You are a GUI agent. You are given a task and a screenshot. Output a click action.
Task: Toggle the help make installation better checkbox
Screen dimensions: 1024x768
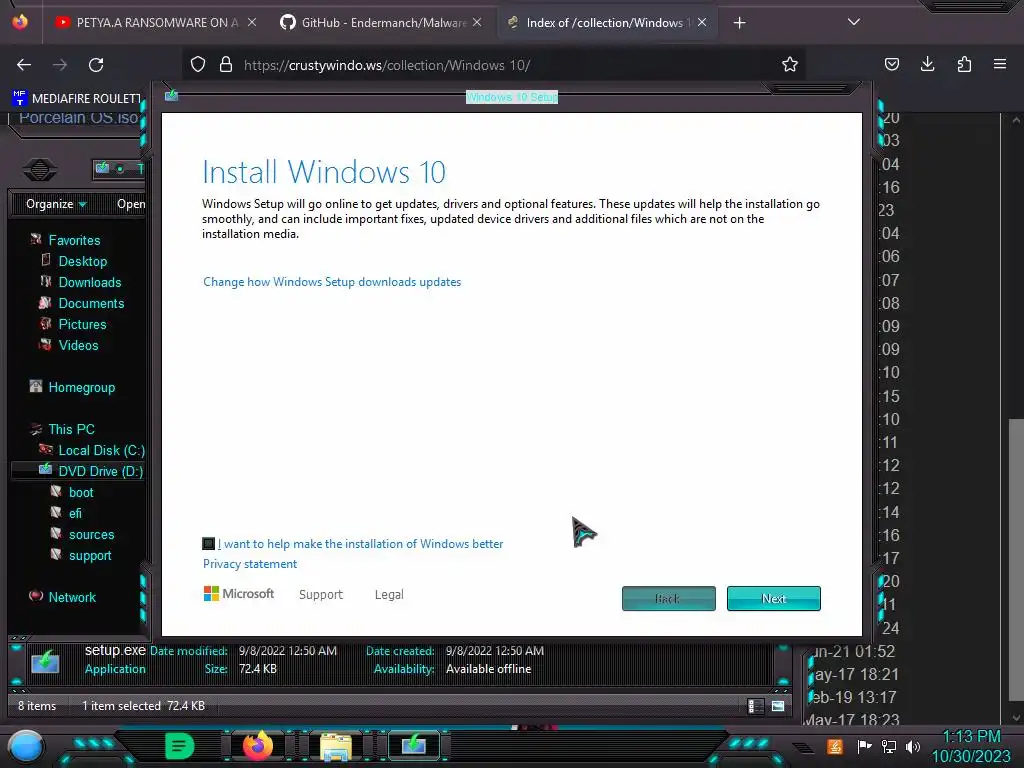click(x=208, y=543)
